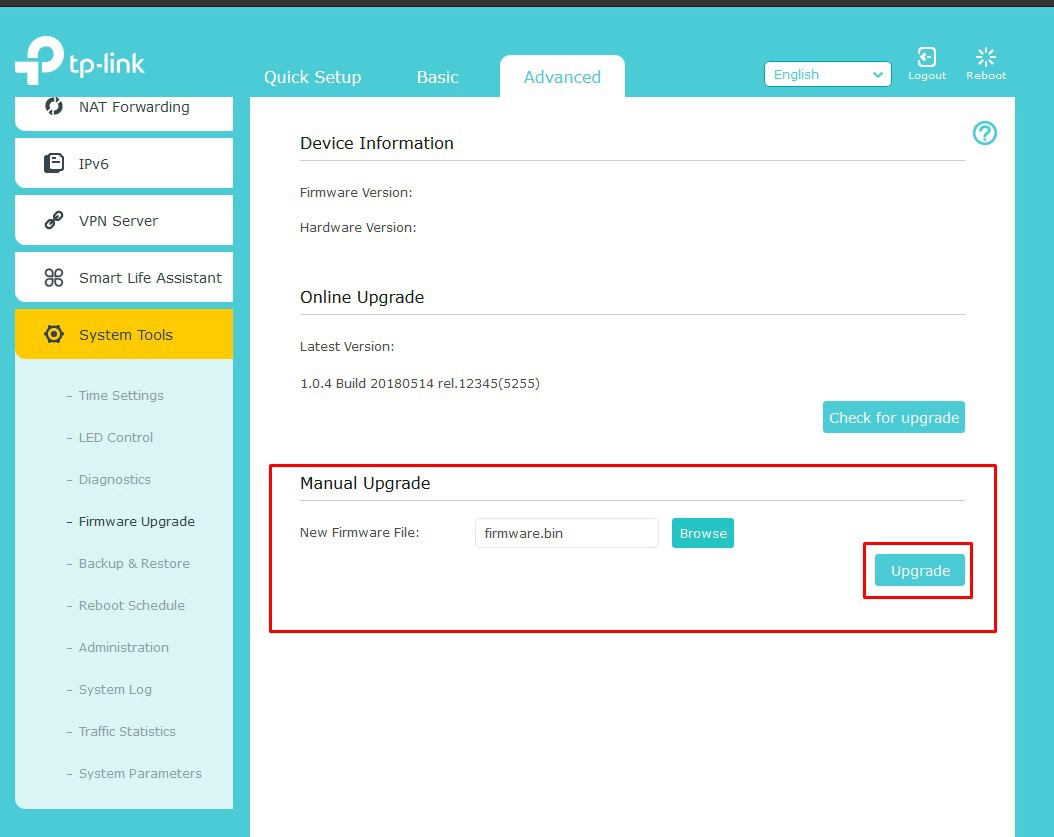Go to Time Settings submenu
The image size is (1054, 837).
pos(121,396)
